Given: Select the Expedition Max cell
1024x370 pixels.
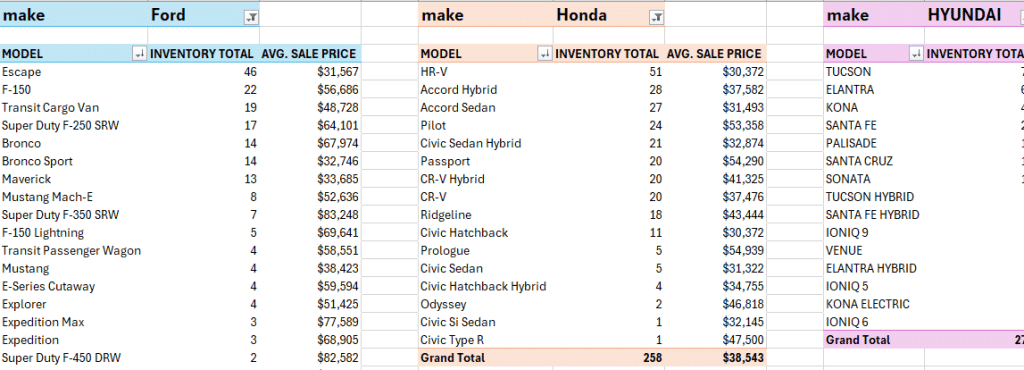Looking at the screenshot, I should coord(74,322).
